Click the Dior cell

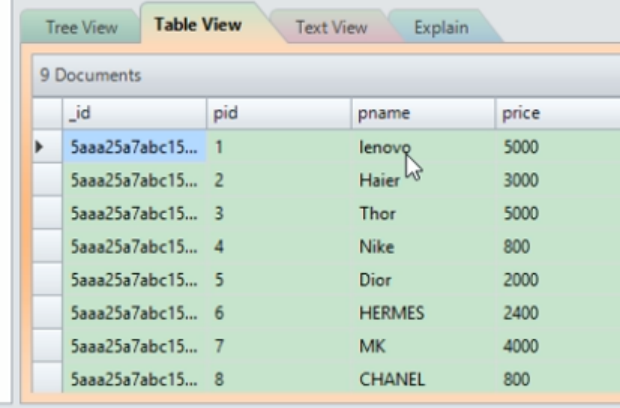[377, 281]
